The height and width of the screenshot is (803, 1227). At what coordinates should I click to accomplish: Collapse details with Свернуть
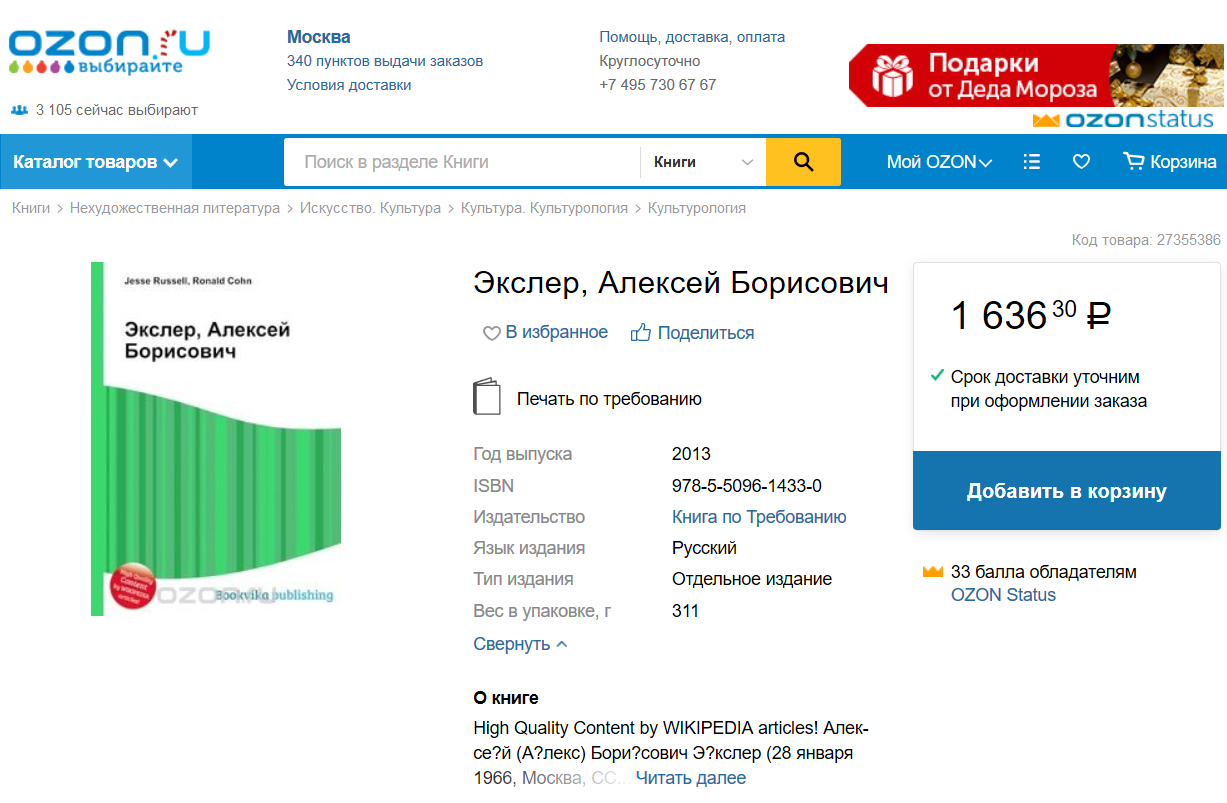(x=520, y=644)
